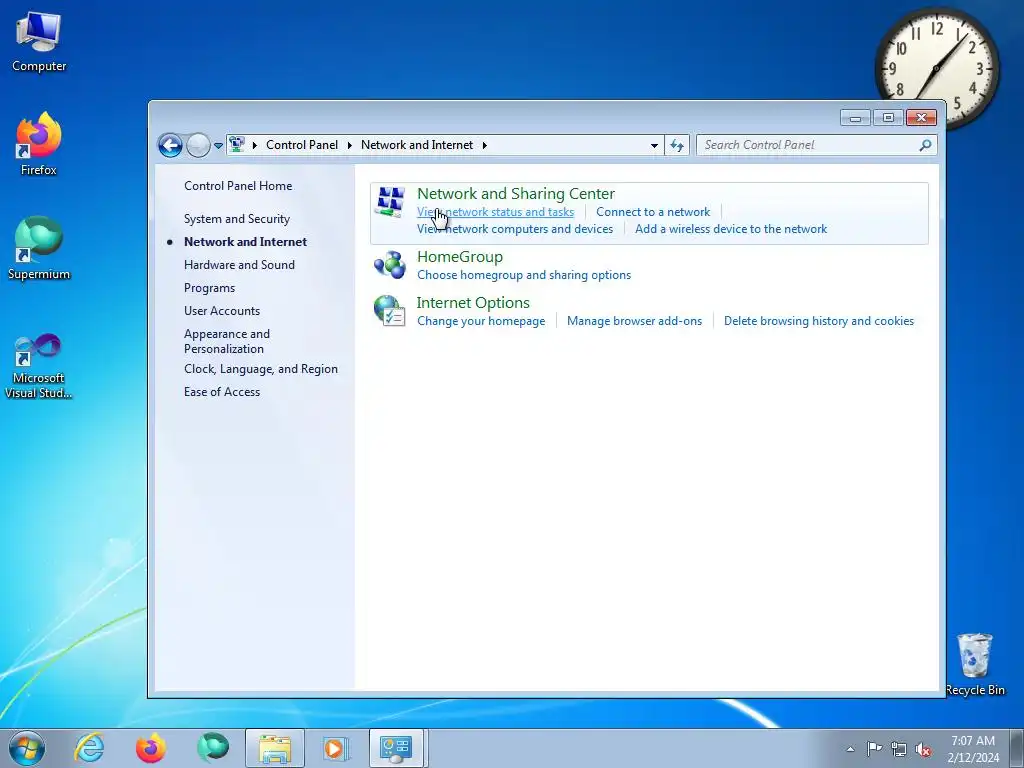The image size is (1024, 768).
Task: Minimize the Control Panel window
Action: click(855, 118)
